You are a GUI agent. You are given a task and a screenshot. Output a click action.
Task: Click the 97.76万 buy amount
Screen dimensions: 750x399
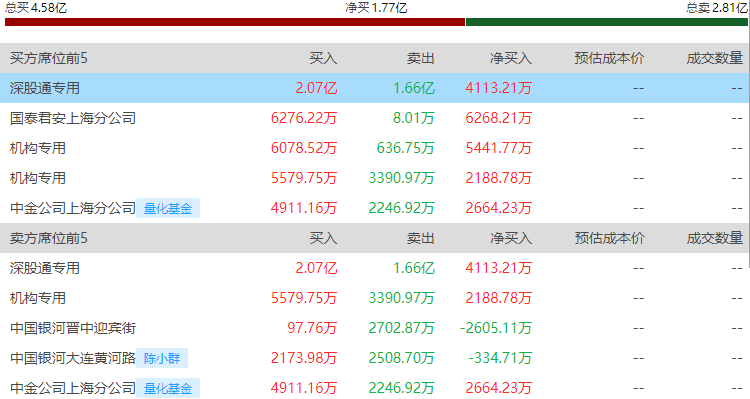point(312,328)
